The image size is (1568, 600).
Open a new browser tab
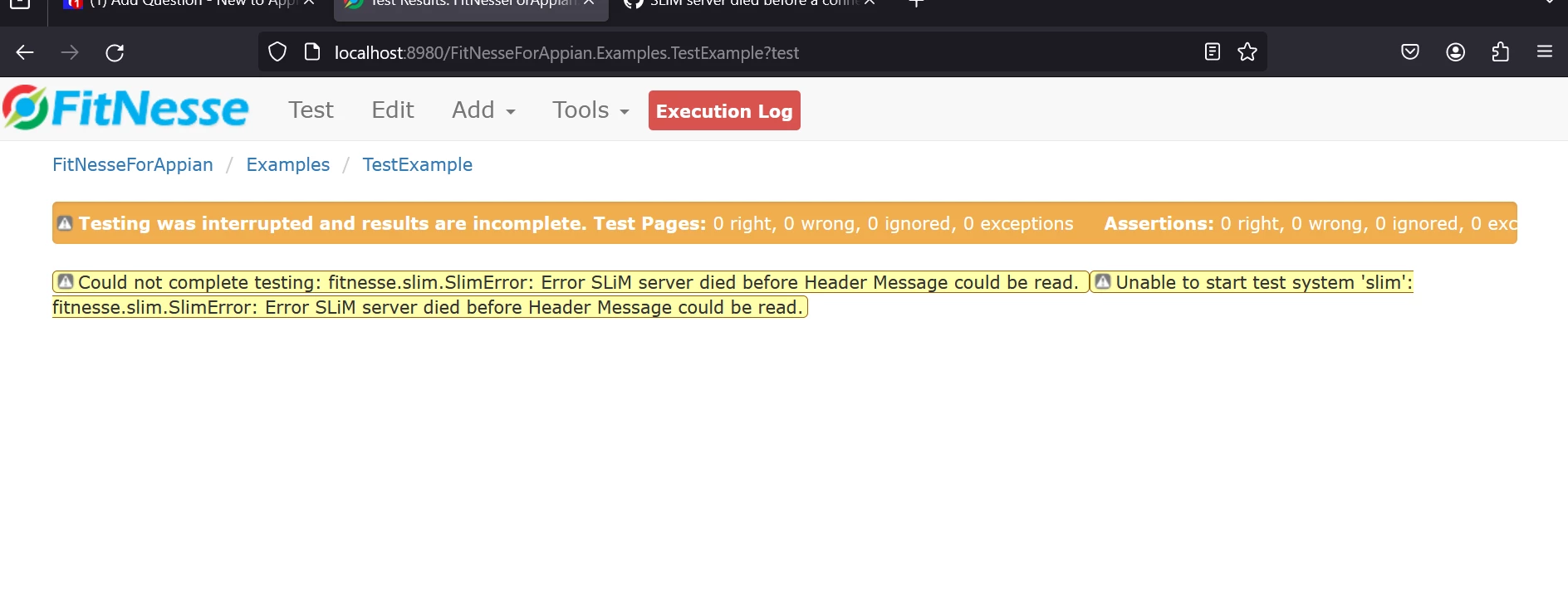(916, 3)
